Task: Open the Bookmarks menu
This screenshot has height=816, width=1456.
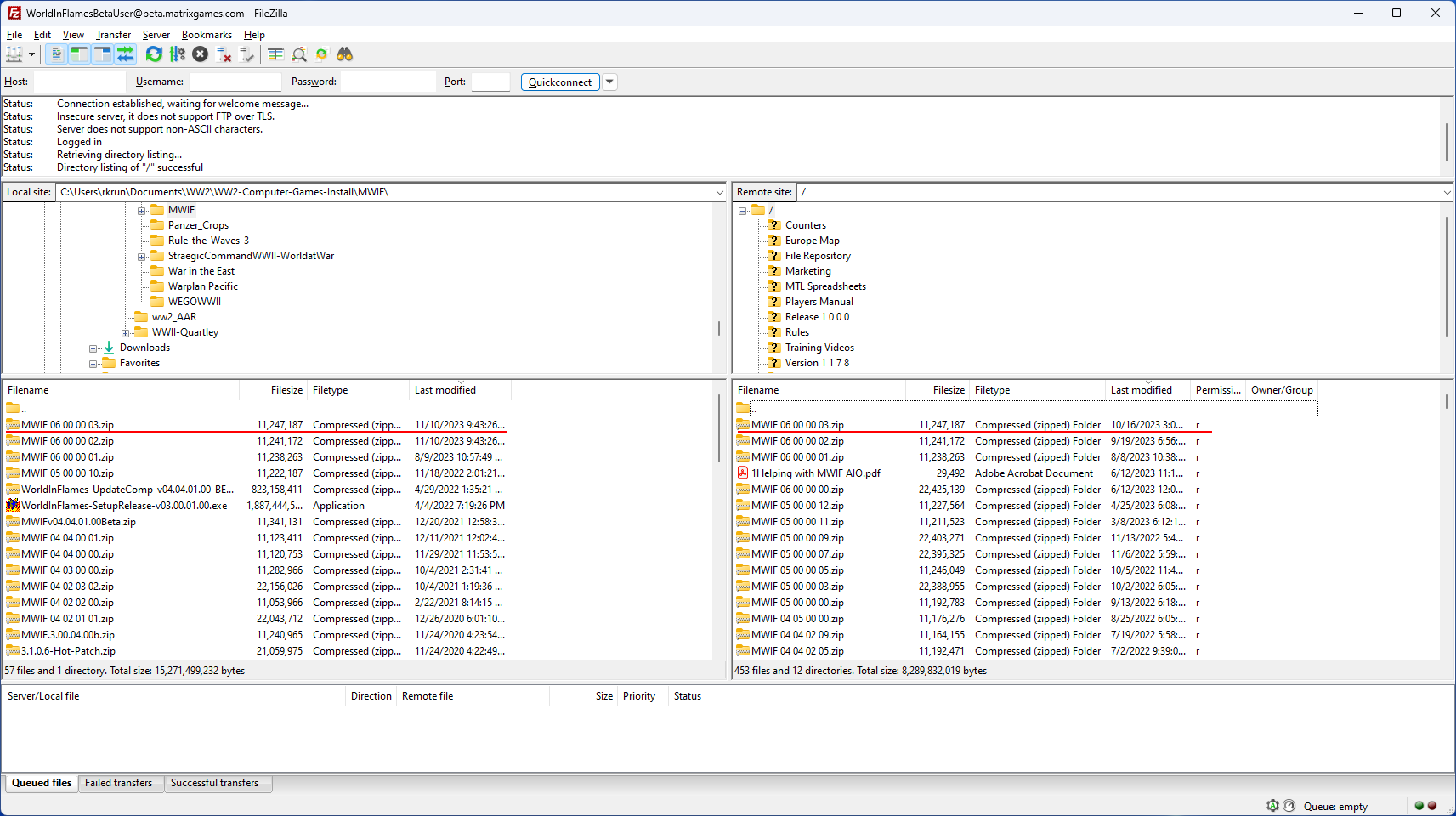Action: click(207, 35)
